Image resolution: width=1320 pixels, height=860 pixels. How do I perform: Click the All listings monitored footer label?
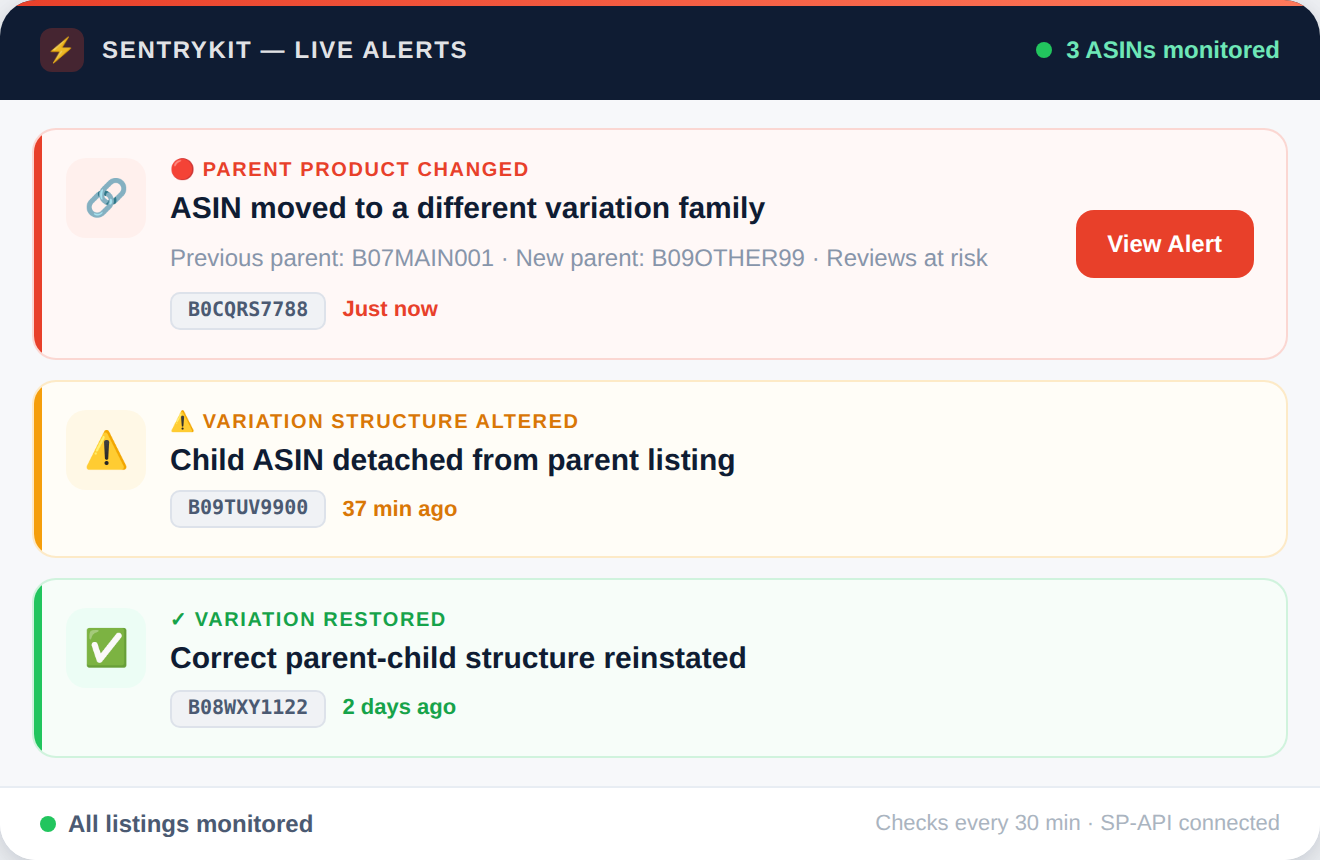[x=190, y=824]
